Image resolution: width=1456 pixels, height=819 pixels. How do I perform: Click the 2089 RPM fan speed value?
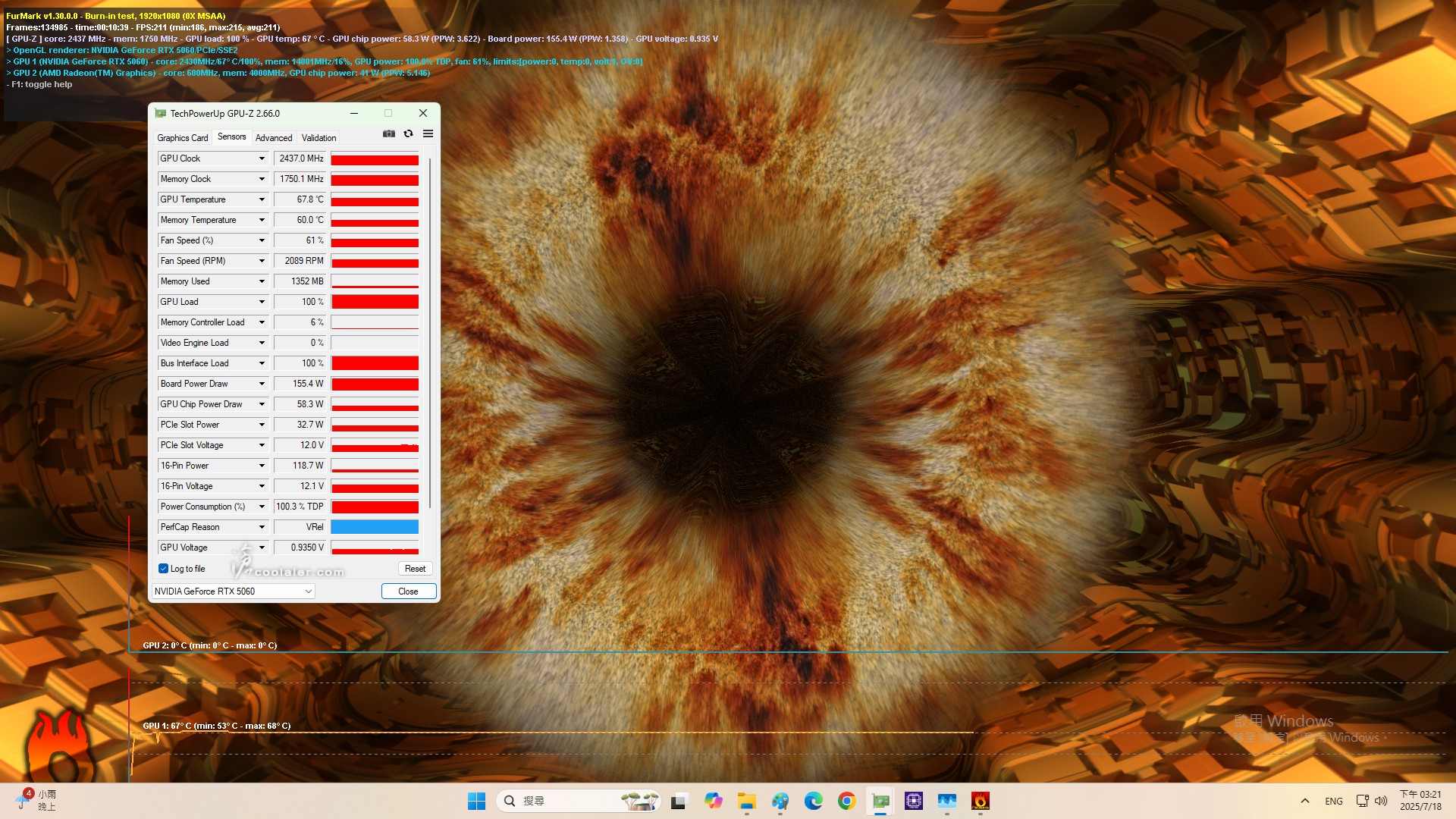pos(300,261)
